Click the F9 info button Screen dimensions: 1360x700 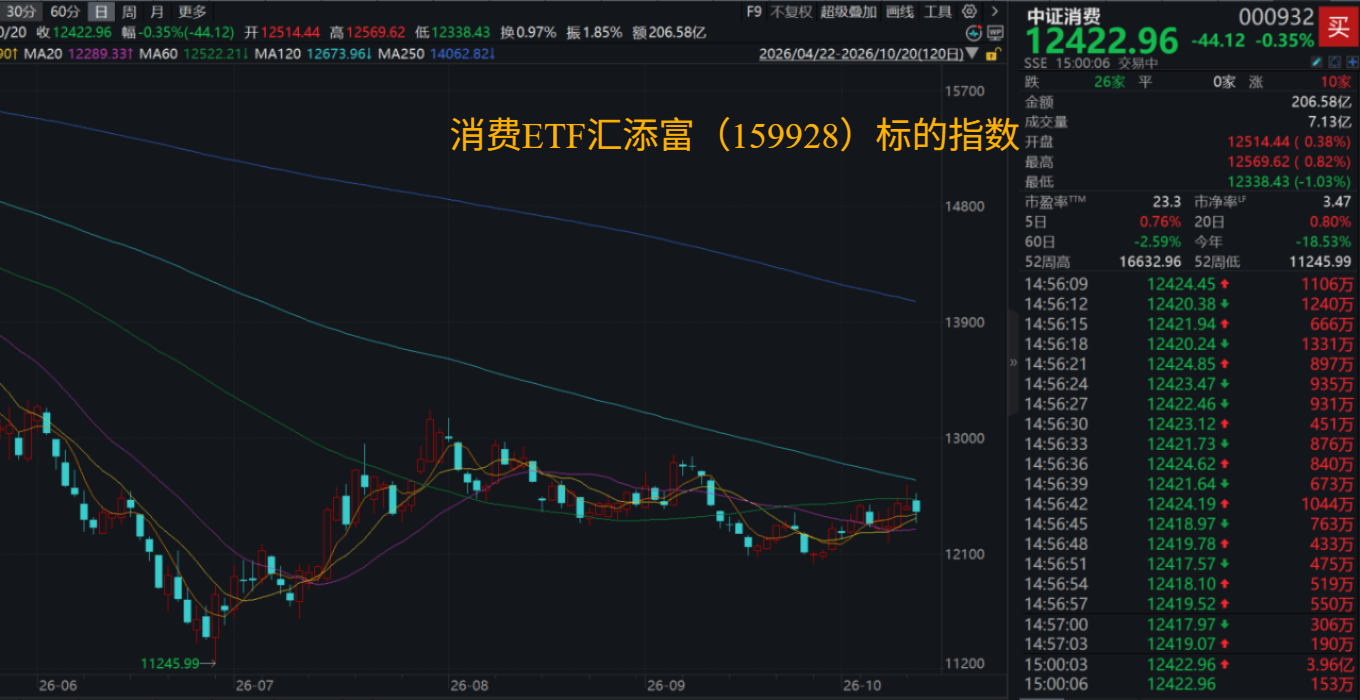pyautogui.click(x=754, y=11)
